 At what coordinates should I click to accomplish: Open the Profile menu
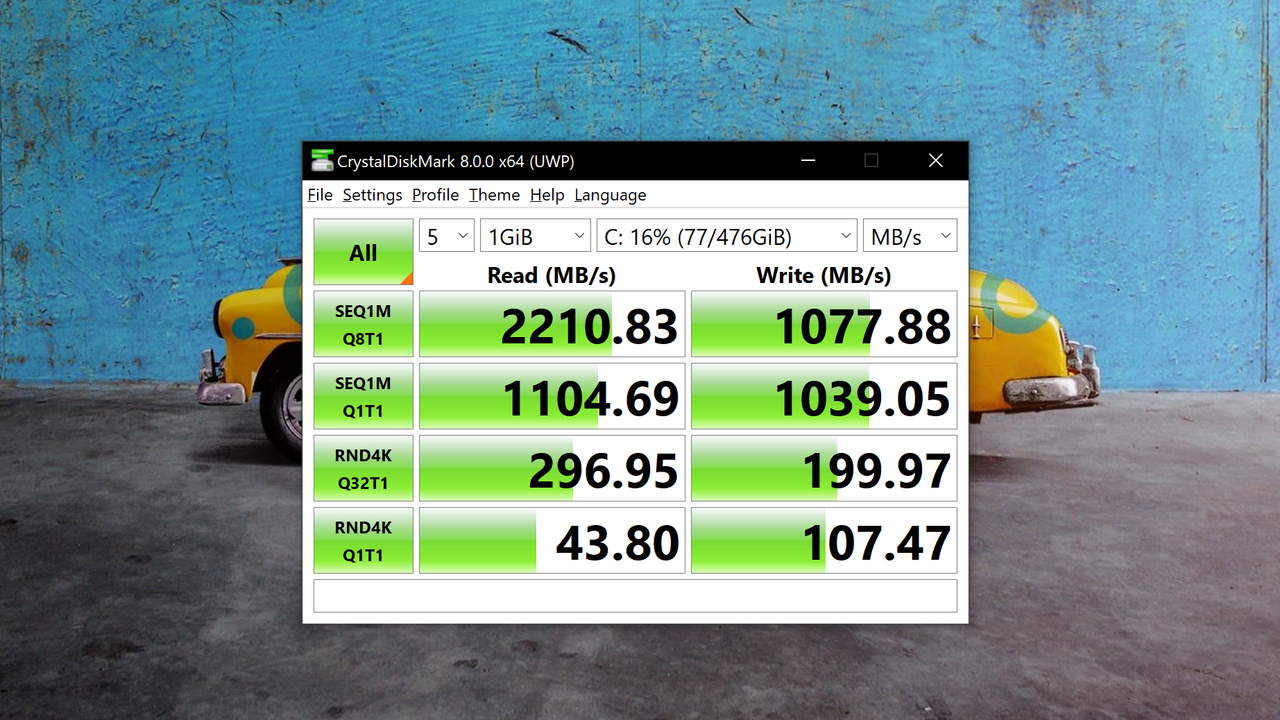coord(435,195)
